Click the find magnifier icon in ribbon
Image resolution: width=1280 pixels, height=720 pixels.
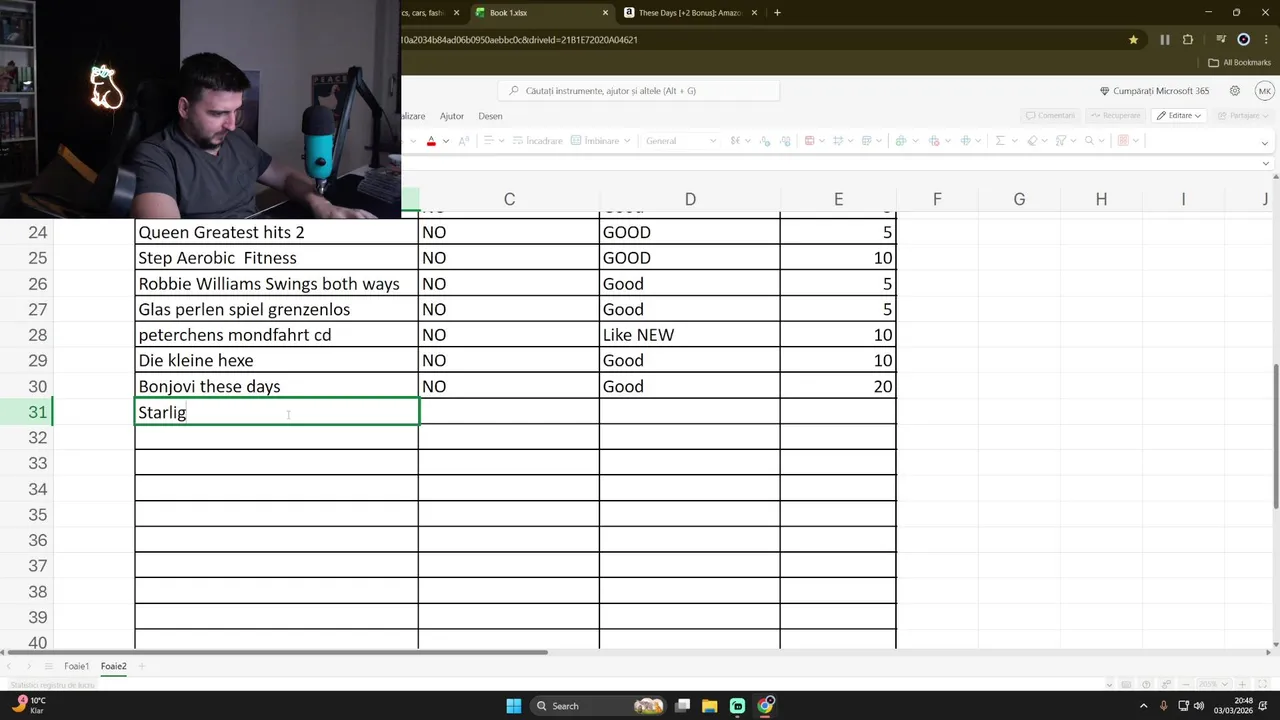click(1090, 141)
